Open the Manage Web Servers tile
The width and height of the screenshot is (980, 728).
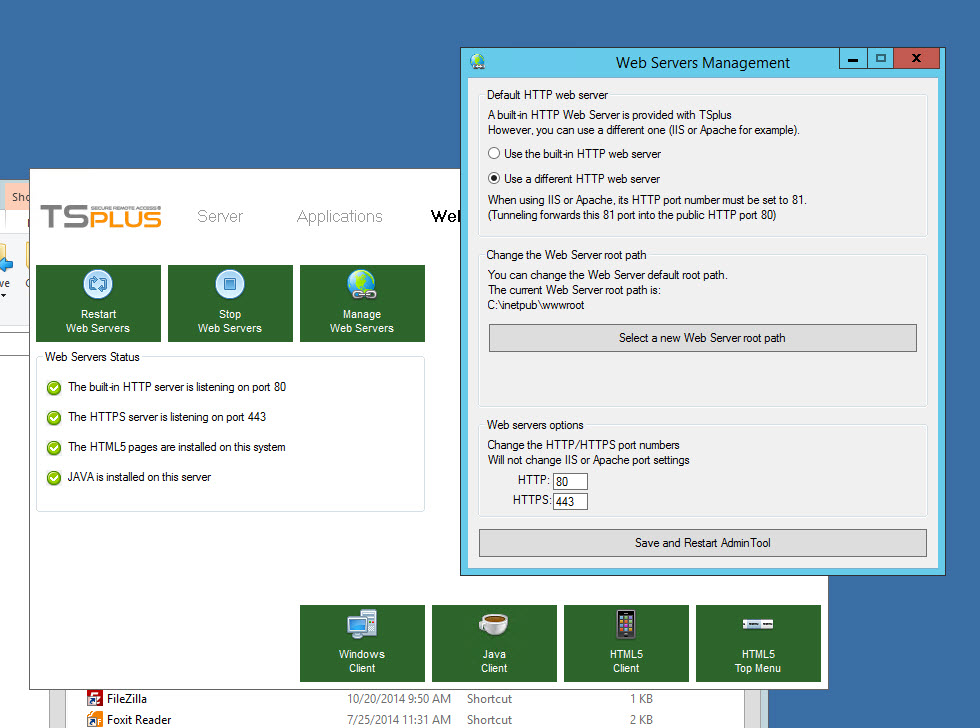click(x=362, y=304)
